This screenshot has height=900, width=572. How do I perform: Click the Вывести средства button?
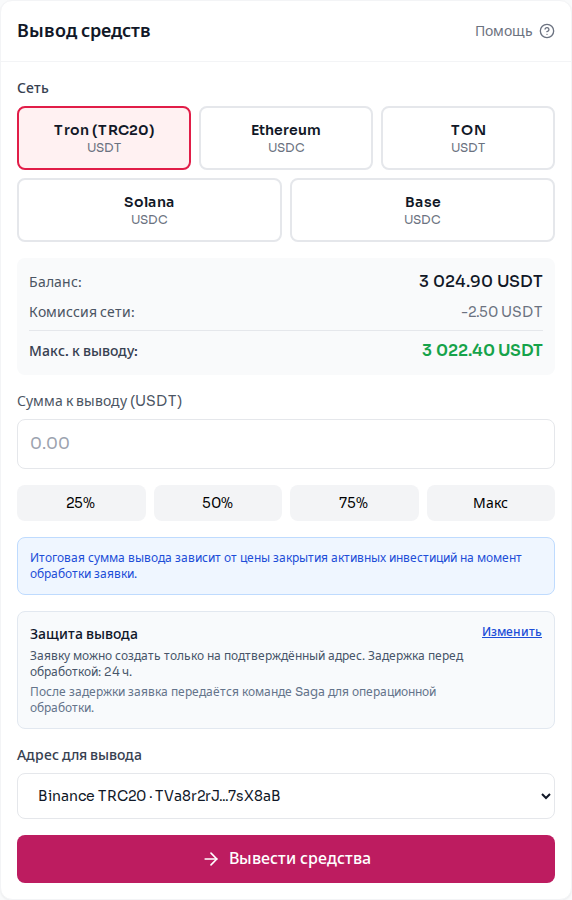click(x=286, y=859)
